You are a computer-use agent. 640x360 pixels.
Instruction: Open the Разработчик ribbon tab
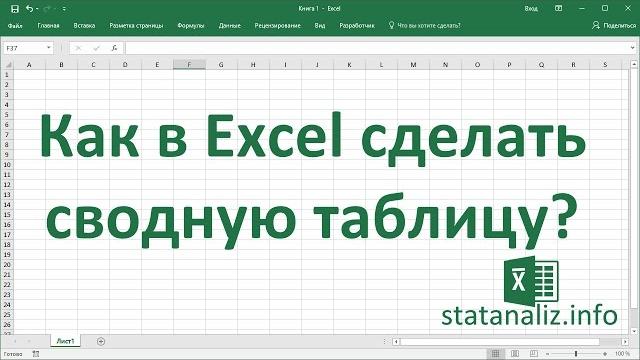pos(357,26)
